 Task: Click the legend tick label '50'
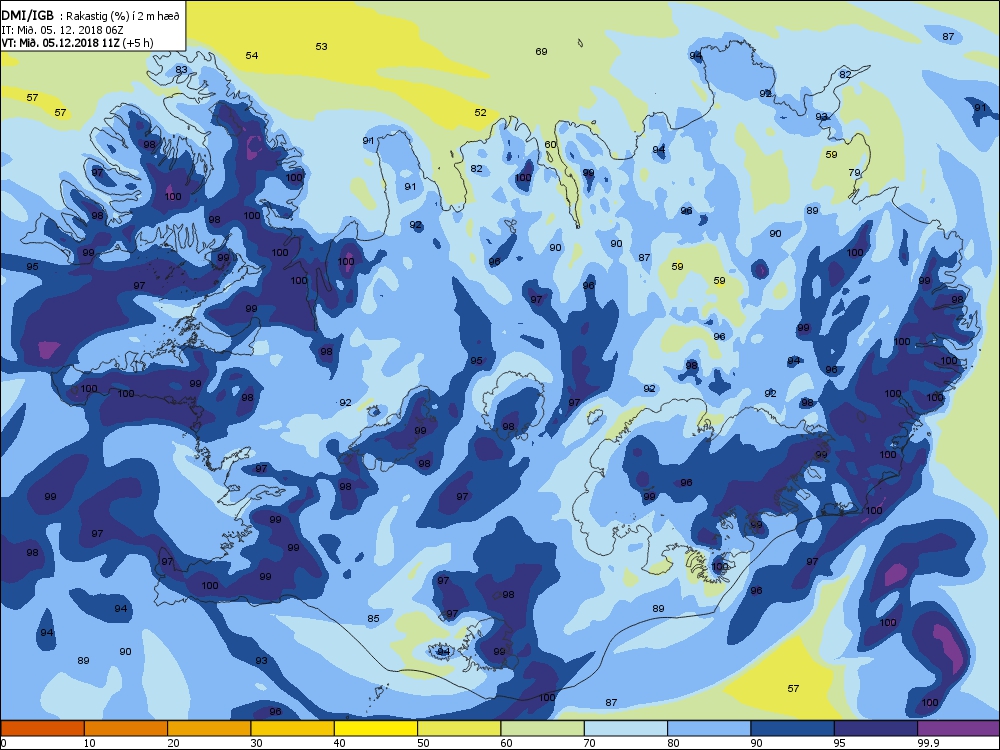[423, 742]
